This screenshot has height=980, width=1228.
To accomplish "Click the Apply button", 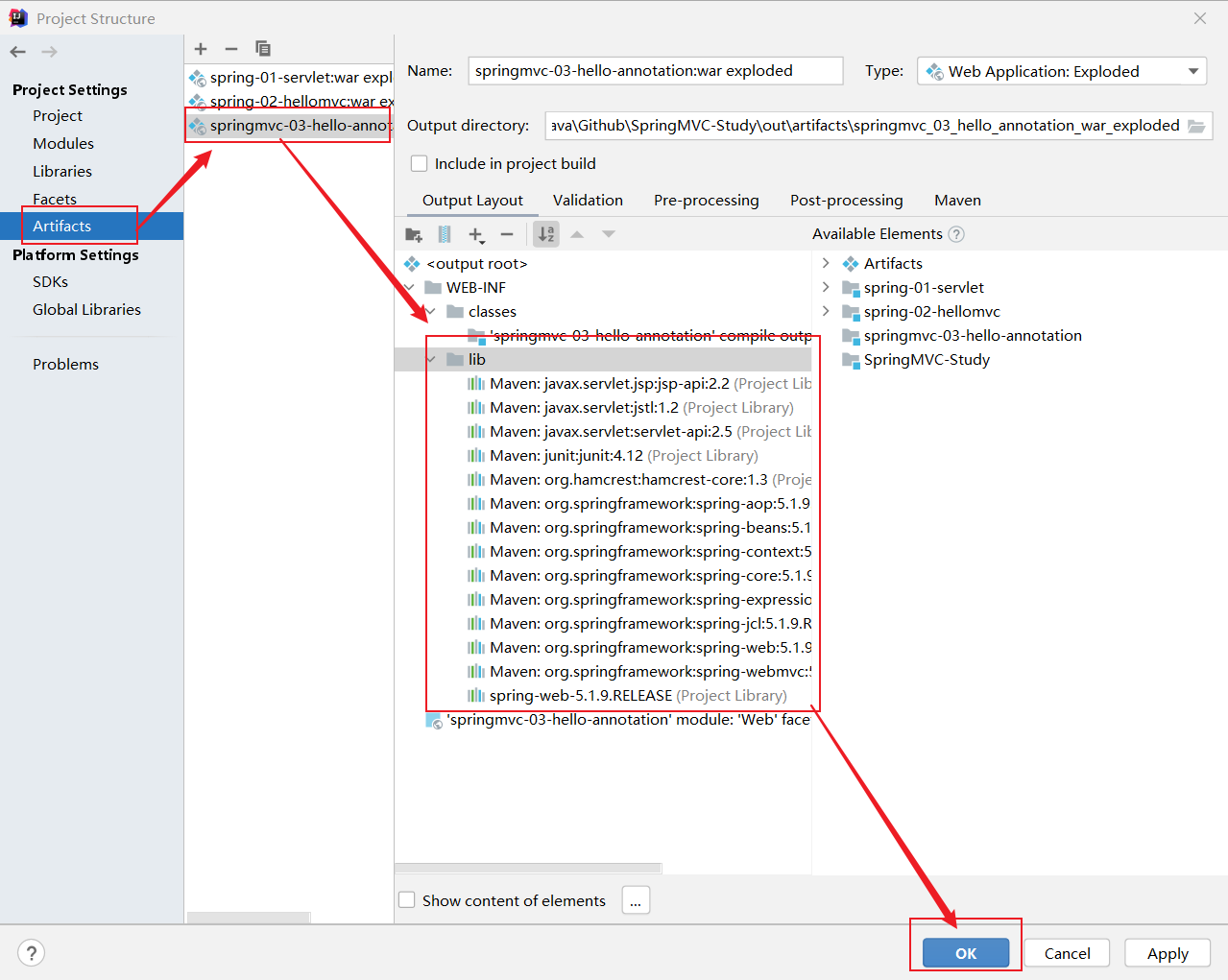I will coord(1167,953).
